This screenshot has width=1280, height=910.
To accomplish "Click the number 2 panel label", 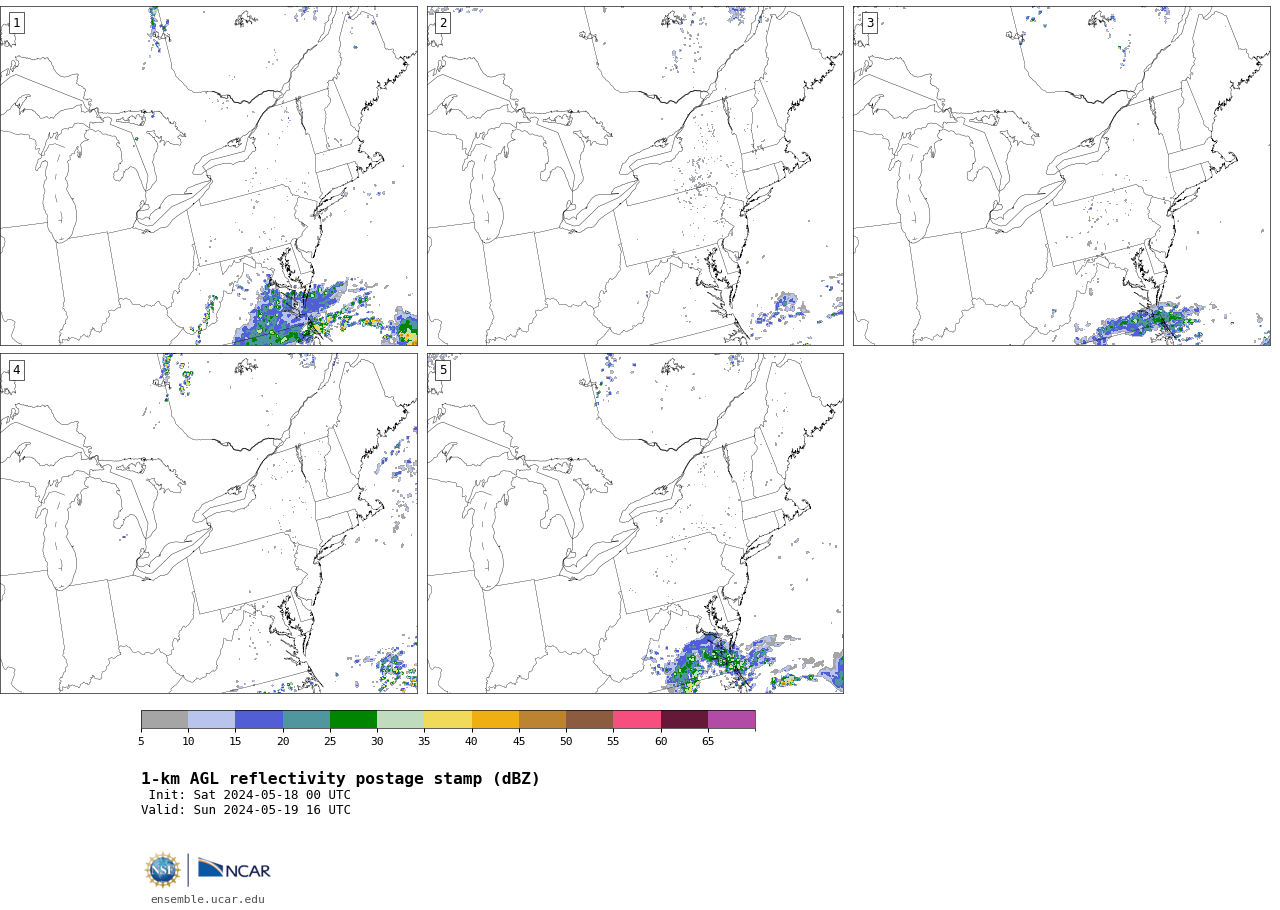I will coord(443,23).
